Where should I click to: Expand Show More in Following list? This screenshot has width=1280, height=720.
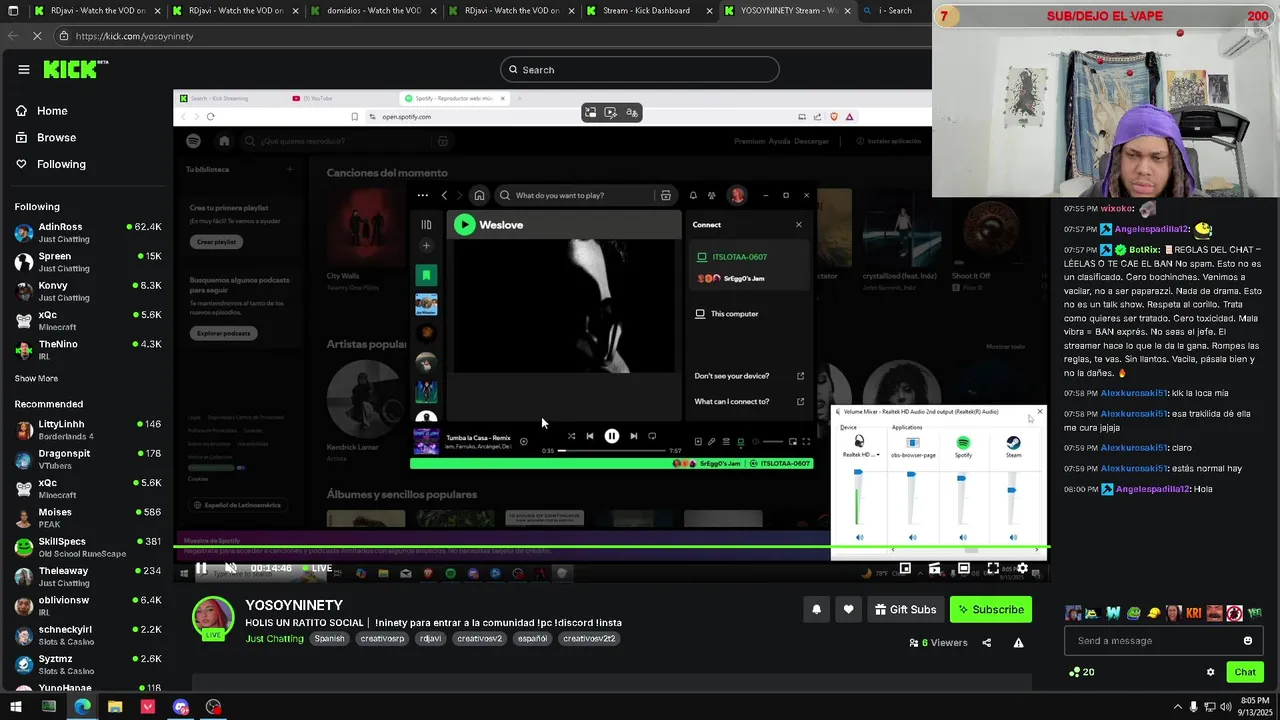click(36, 379)
